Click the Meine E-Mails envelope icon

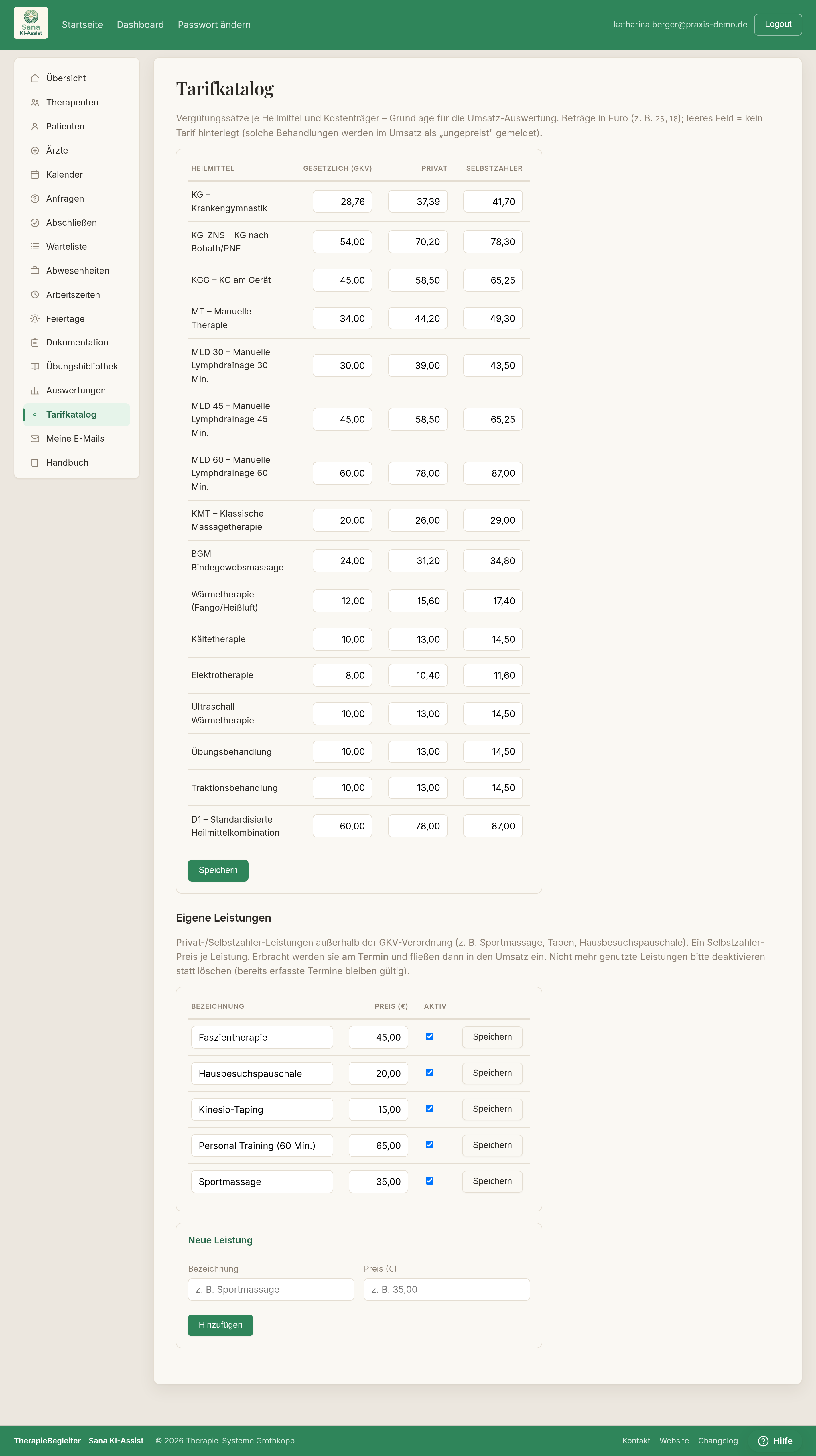pyautogui.click(x=35, y=439)
